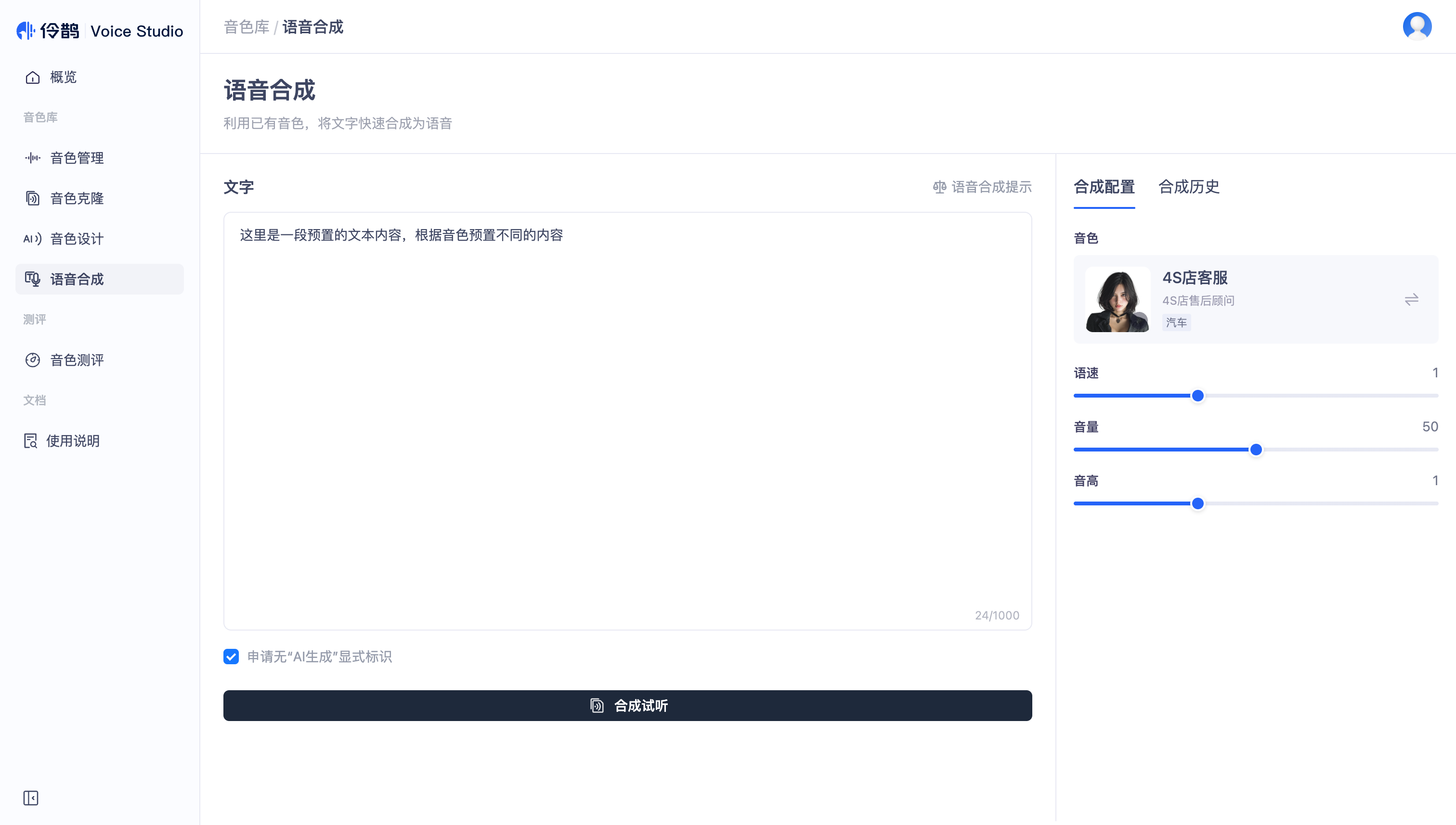
Task: Collapse the sidebar with the bottom panel icon
Action: click(31, 798)
